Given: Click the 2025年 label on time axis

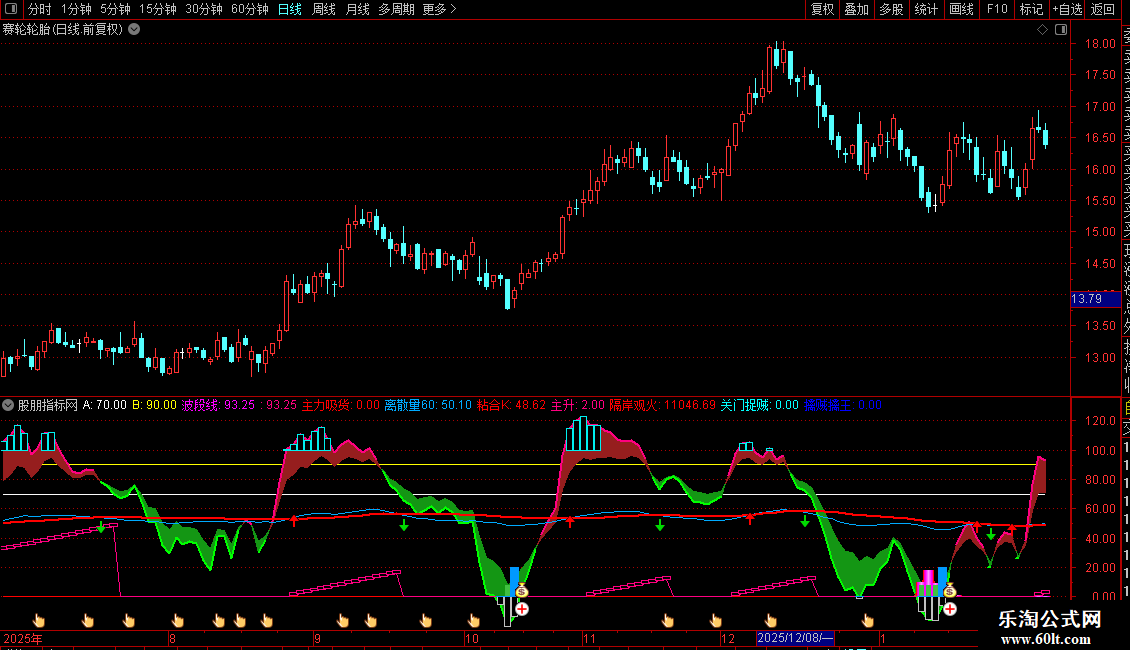Looking at the screenshot, I should coord(22,638).
